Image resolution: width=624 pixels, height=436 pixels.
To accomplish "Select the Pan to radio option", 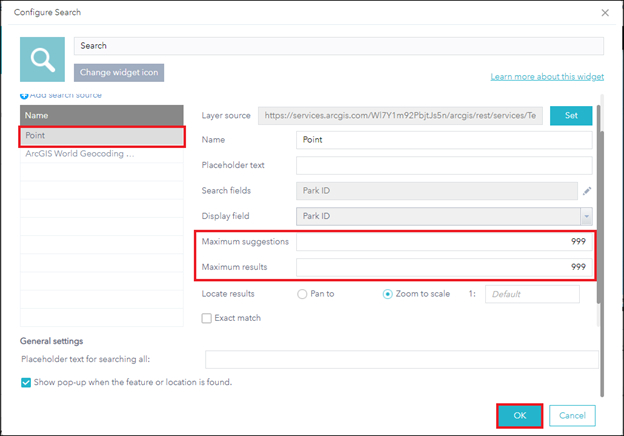I will 302,294.
